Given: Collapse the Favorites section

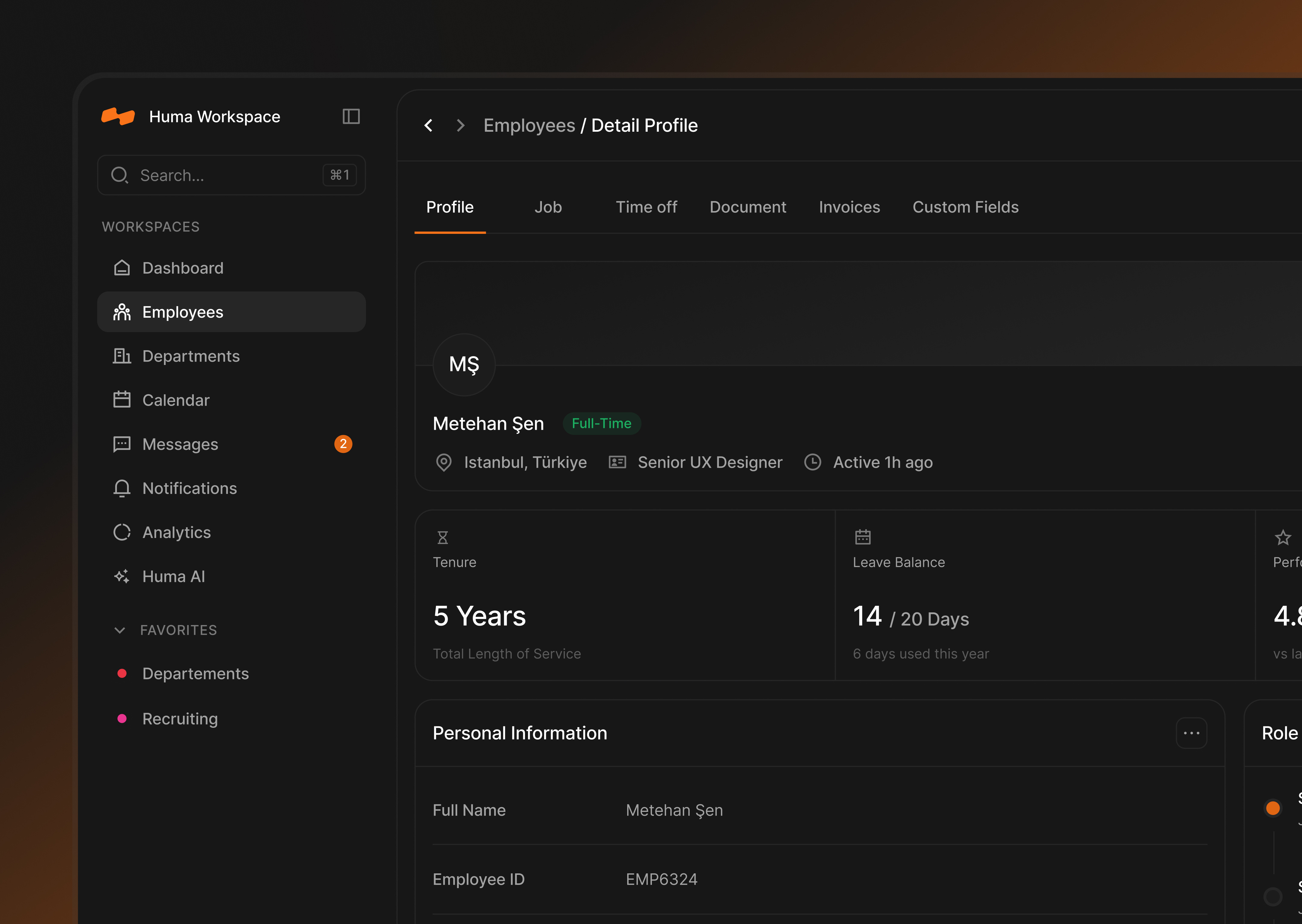Looking at the screenshot, I should click(120, 630).
